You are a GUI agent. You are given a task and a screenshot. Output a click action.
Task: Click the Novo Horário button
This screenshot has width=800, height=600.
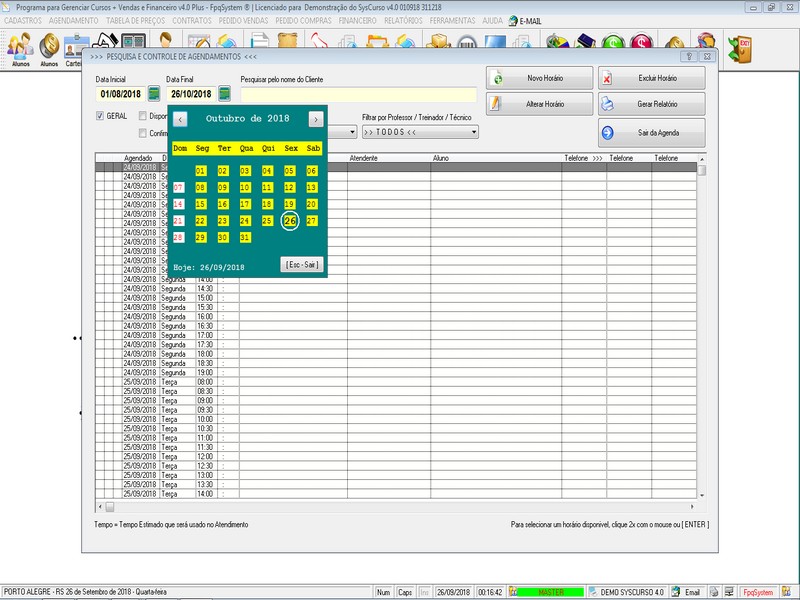coord(539,78)
